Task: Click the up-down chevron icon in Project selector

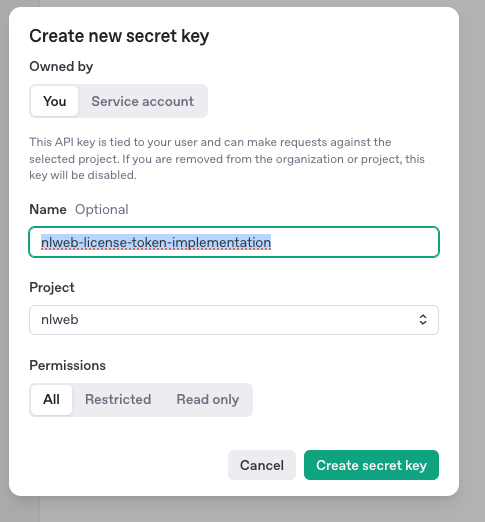Action: click(x=423, y=319)
